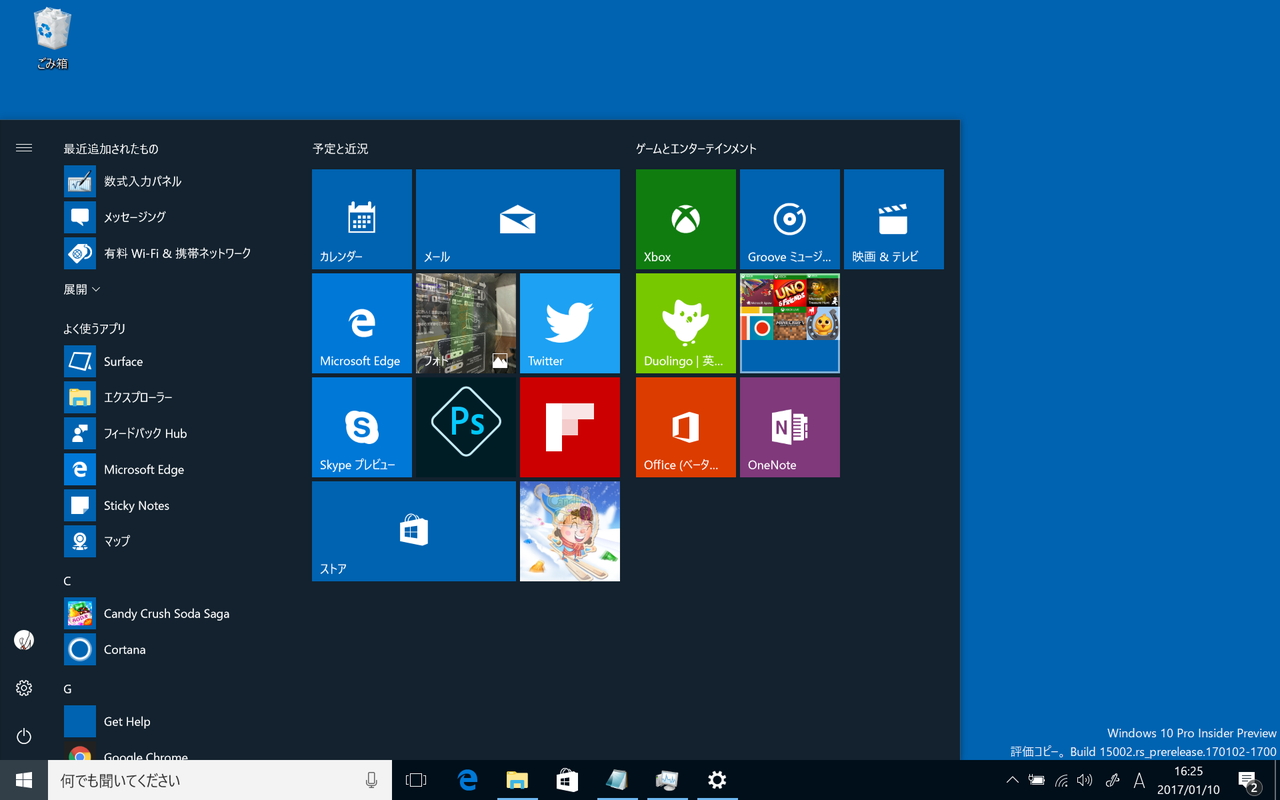This screenshot has width=1280, height=800.
Task: Click the letter G section header
Action: pos(67,689)
